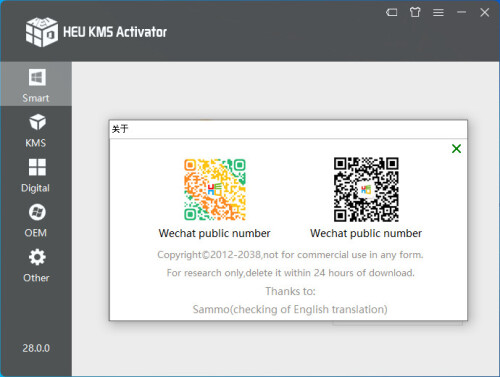Click the gear icon above Other

(37, 257)
